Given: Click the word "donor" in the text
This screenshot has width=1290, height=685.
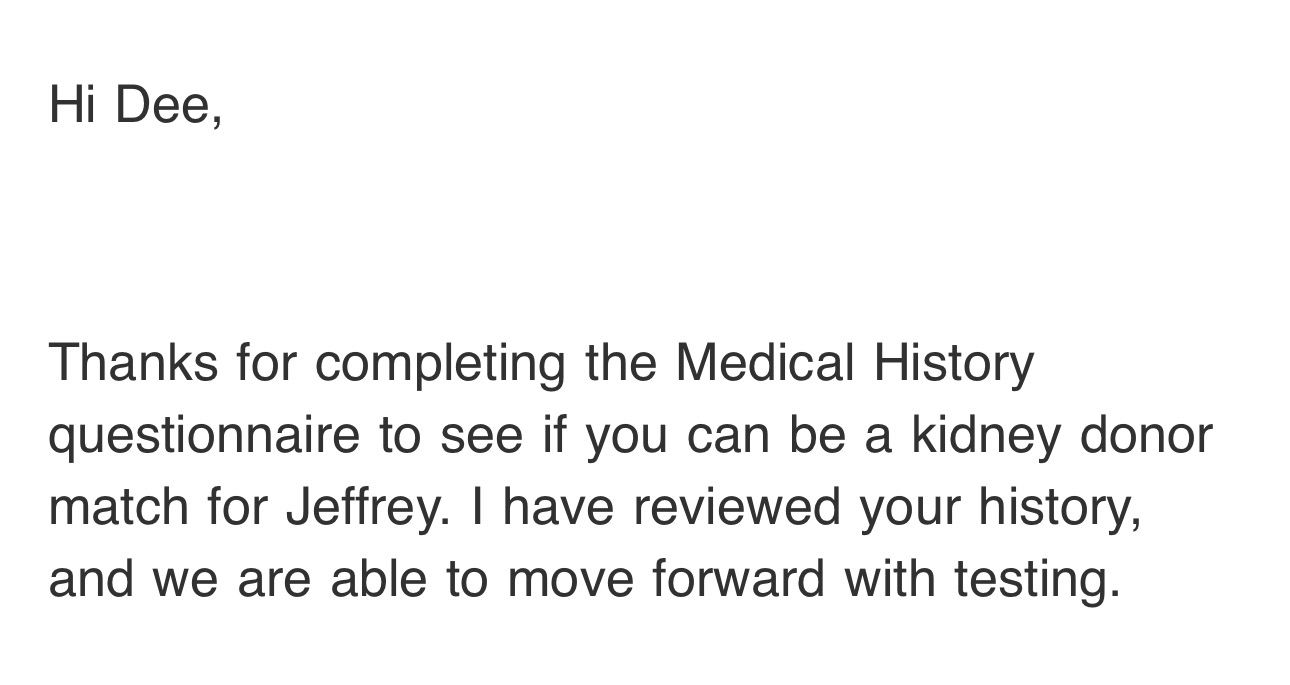Looking at the screenshot, I should pos(1145,434).
